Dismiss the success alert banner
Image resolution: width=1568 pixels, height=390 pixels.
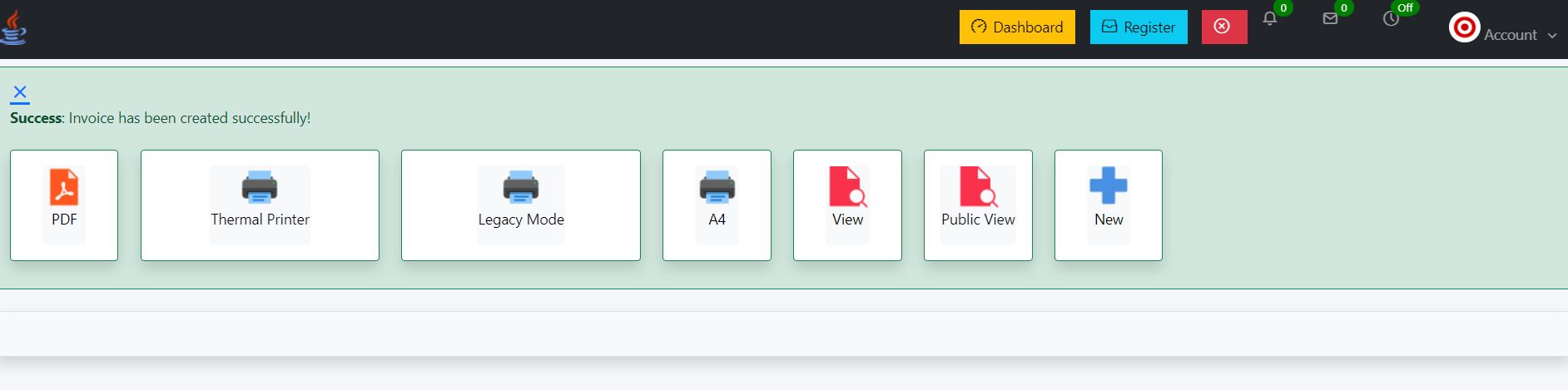click(20, 92)
